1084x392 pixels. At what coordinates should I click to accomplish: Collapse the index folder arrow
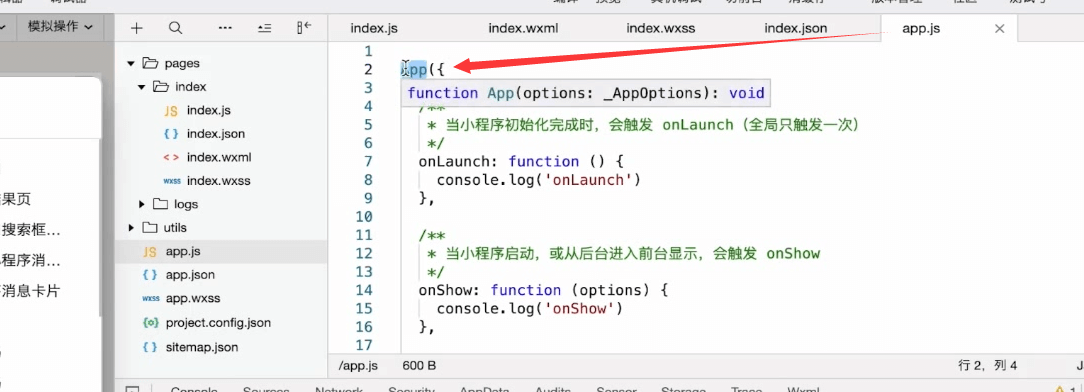coord(141,87)
